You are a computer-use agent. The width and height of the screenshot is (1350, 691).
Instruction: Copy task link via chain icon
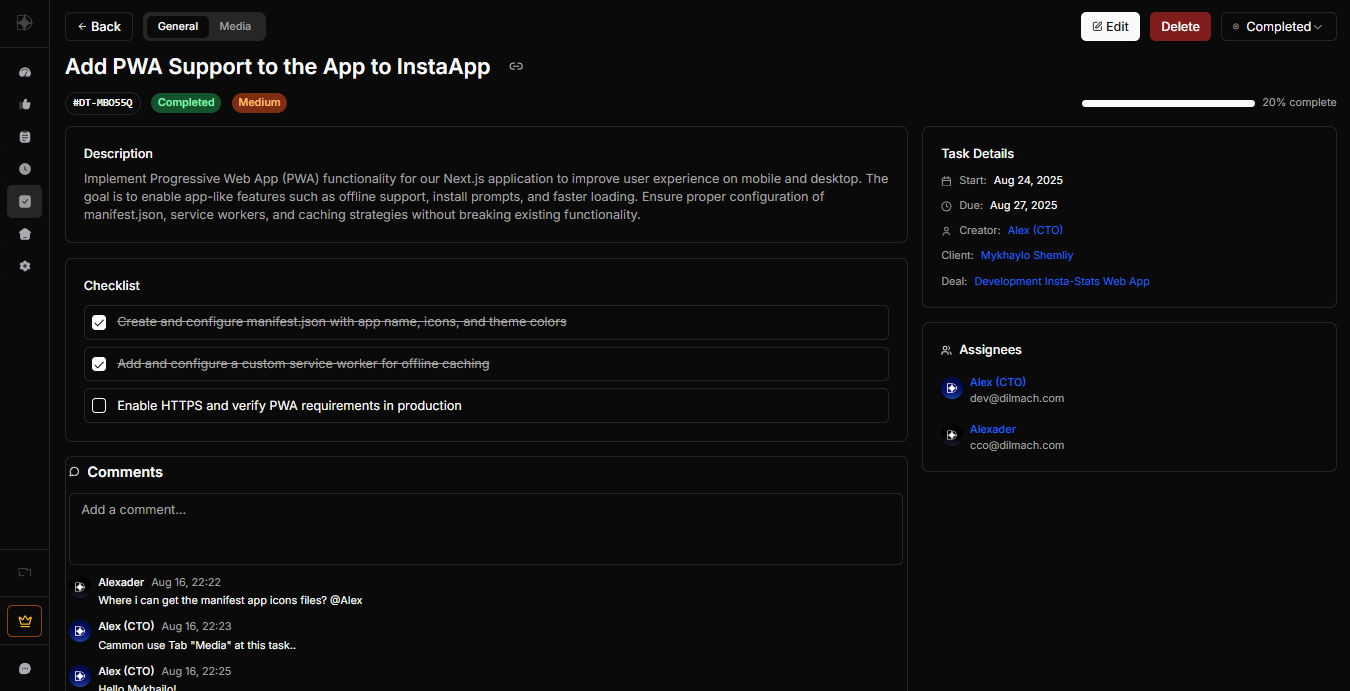pos(516,67)
